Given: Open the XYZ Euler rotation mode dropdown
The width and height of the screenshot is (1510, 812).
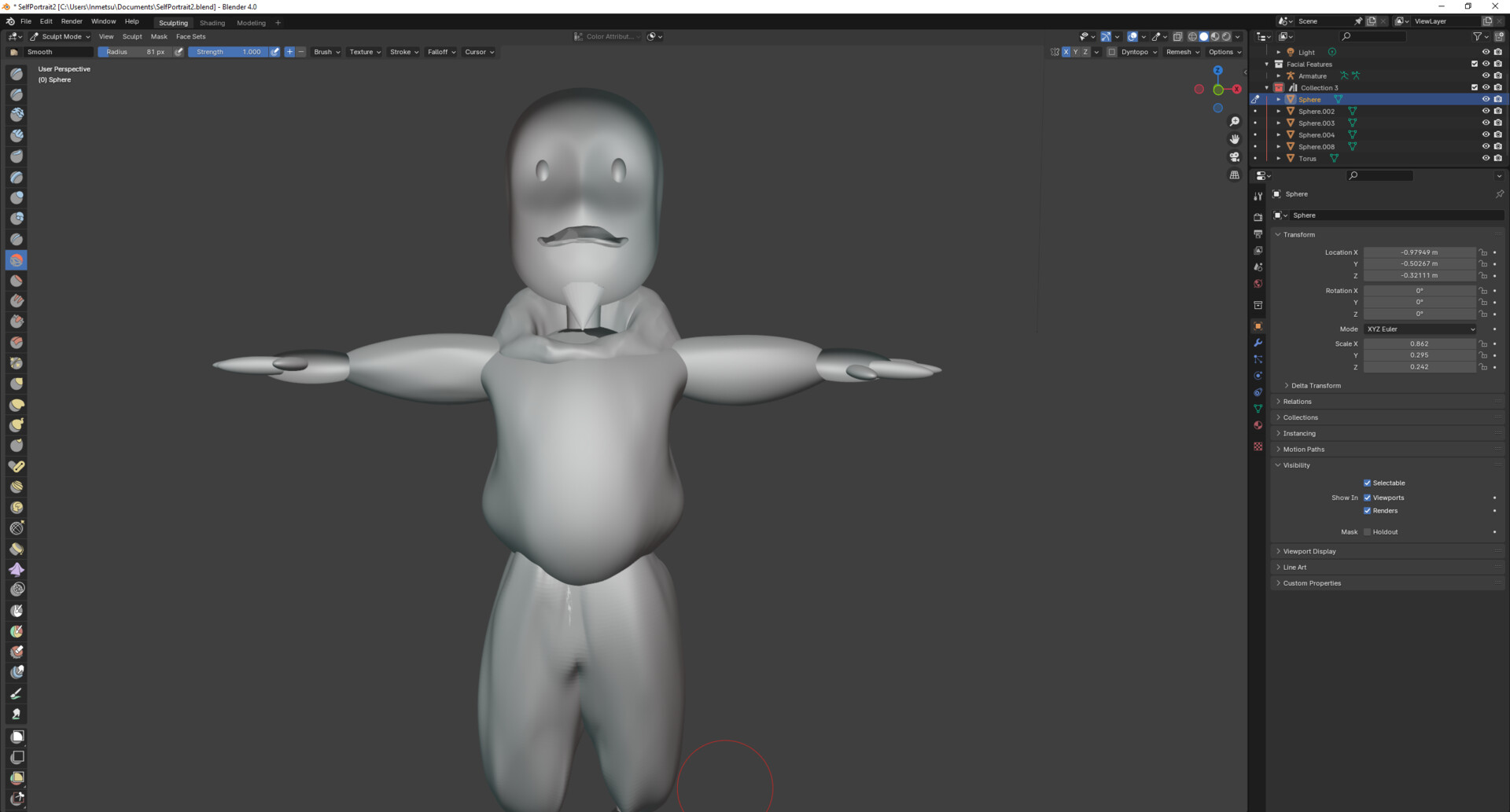Looking at the screenshot, I should 1420,329.
